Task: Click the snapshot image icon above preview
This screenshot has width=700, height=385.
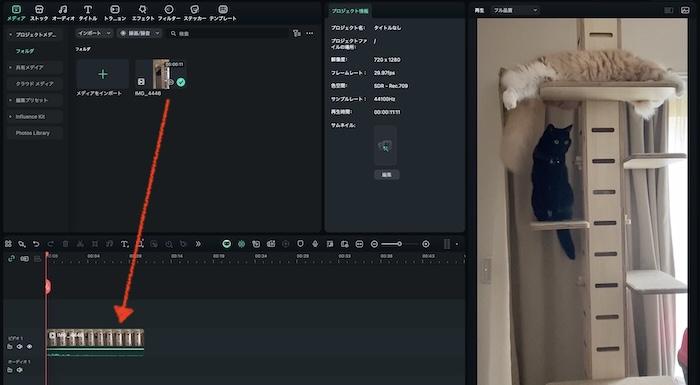Action: coord(685,10)
